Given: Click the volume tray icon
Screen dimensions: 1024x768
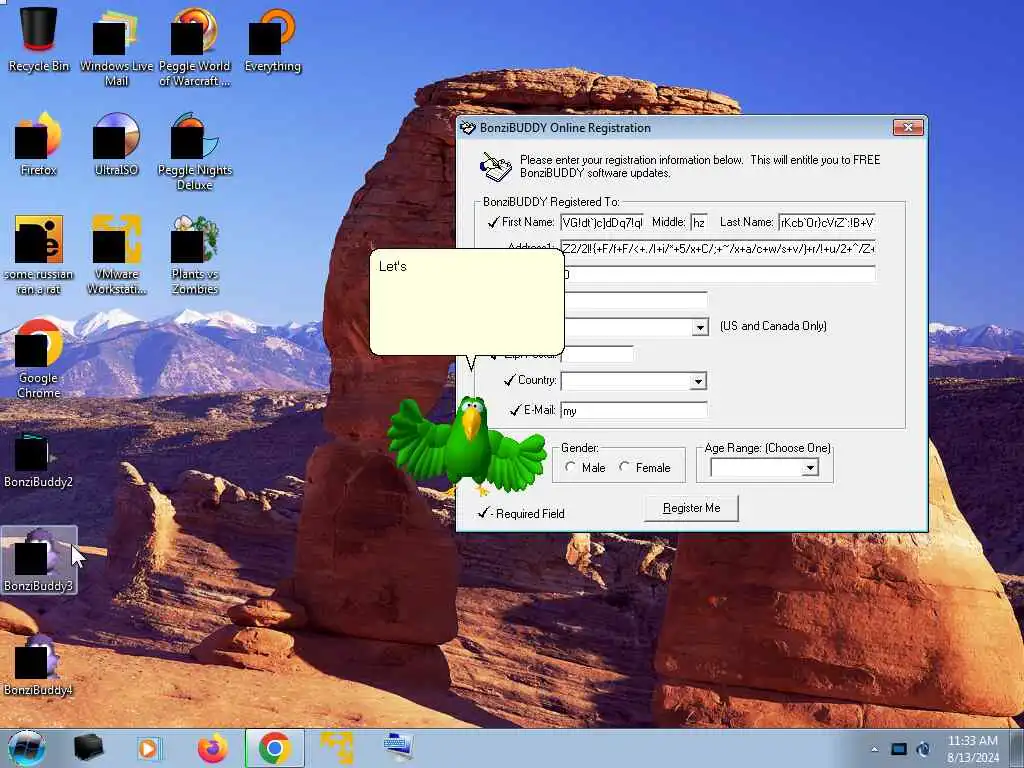Looking at the screenshot, I should point(923,749).
